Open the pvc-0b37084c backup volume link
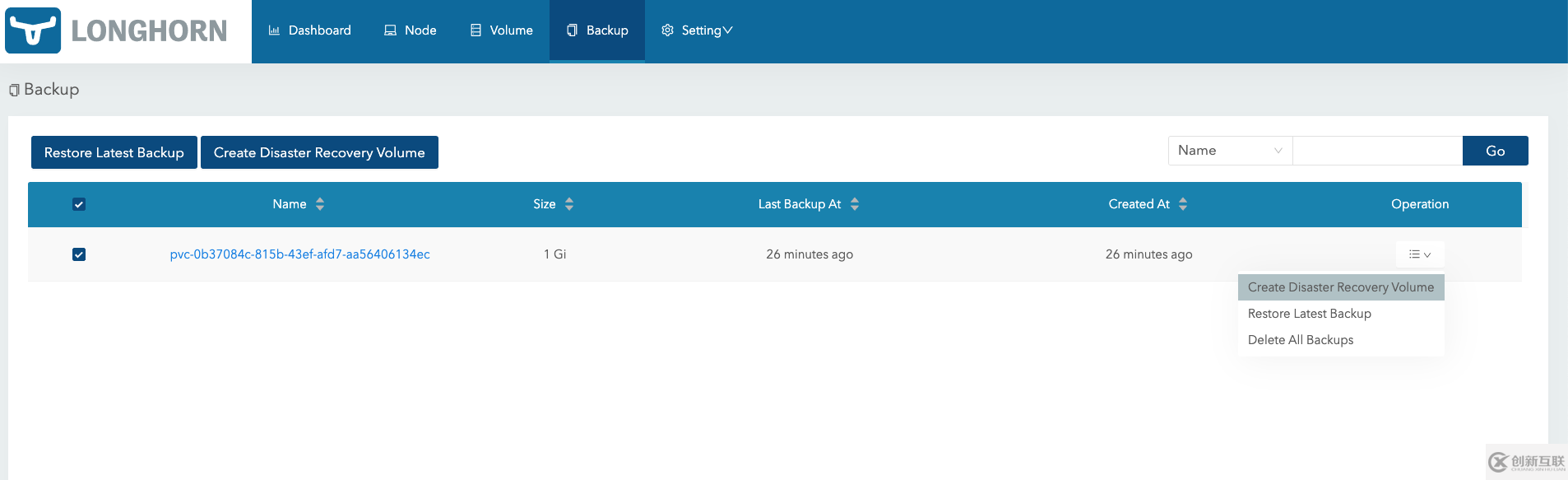 point(299,254)
